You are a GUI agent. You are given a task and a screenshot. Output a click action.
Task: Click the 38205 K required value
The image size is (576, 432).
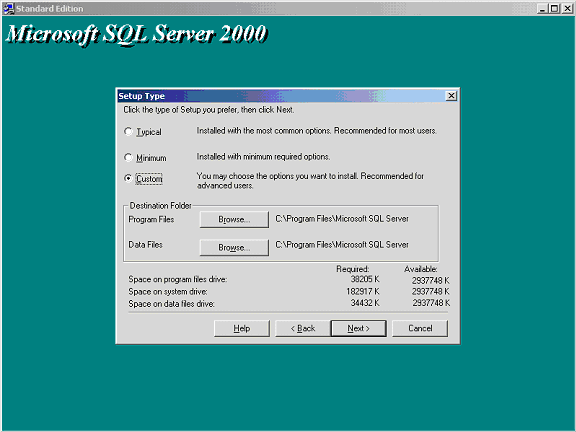[x=365, y=279]
